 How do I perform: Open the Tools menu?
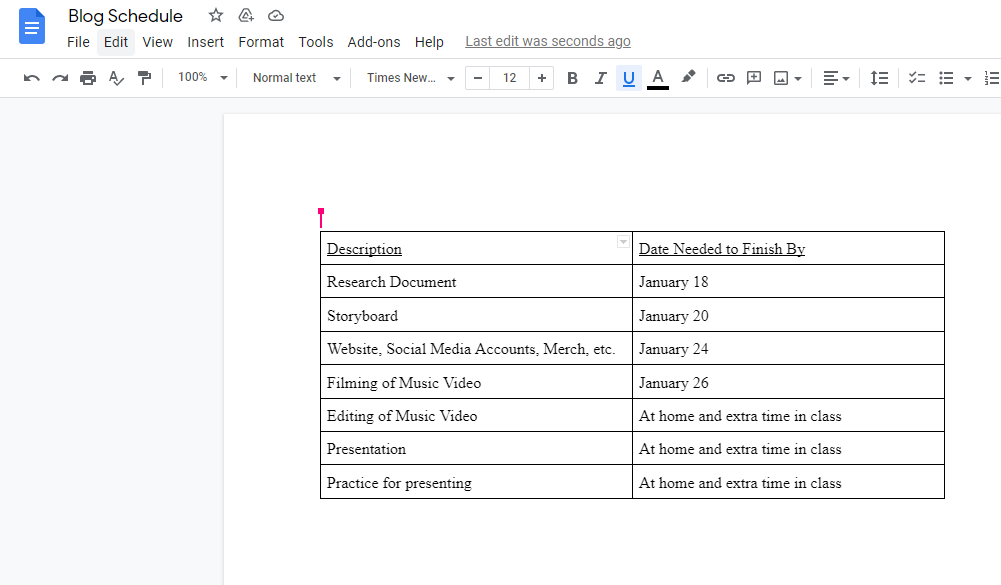316,42
